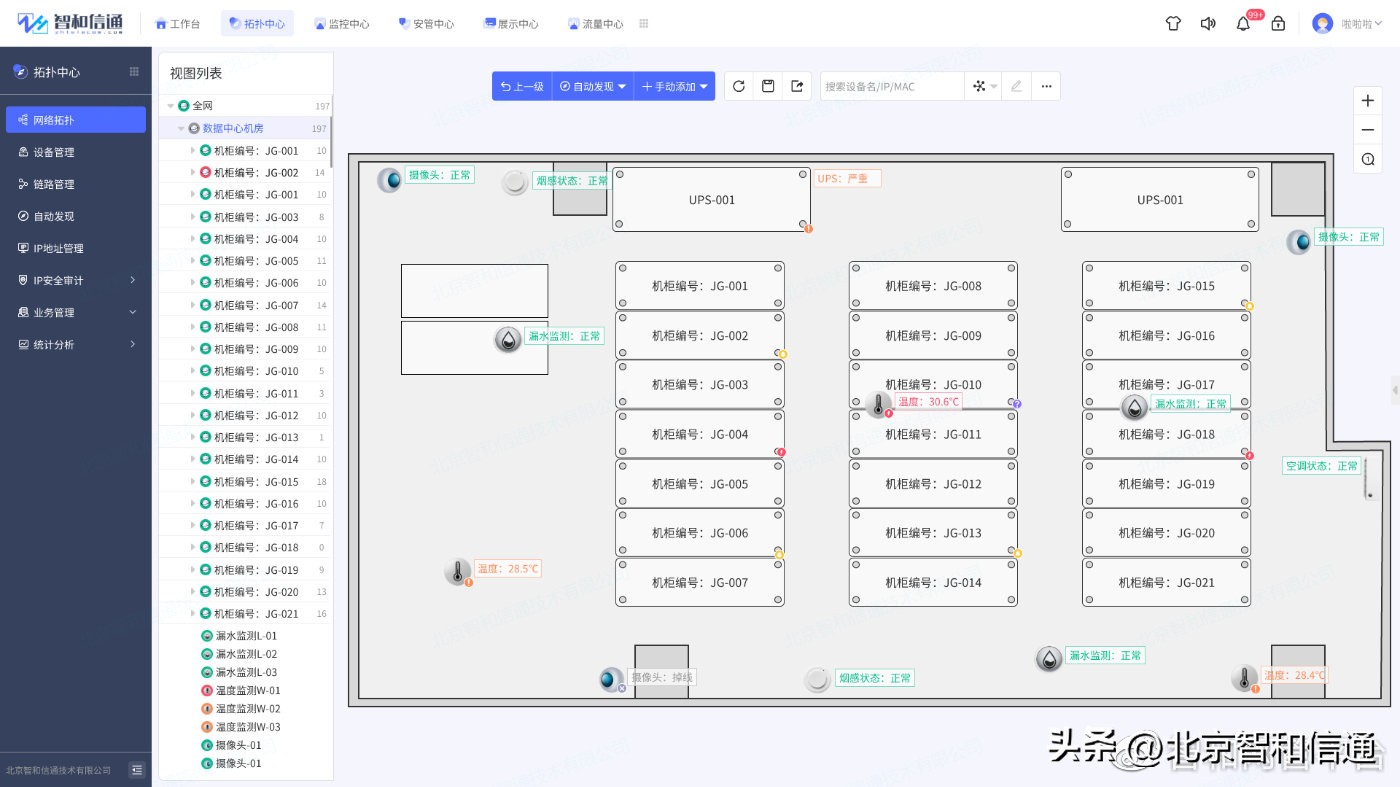This screenshot has width=1400, height=787.
Task: Click the refresh topology icon
Action: (738, 86)
